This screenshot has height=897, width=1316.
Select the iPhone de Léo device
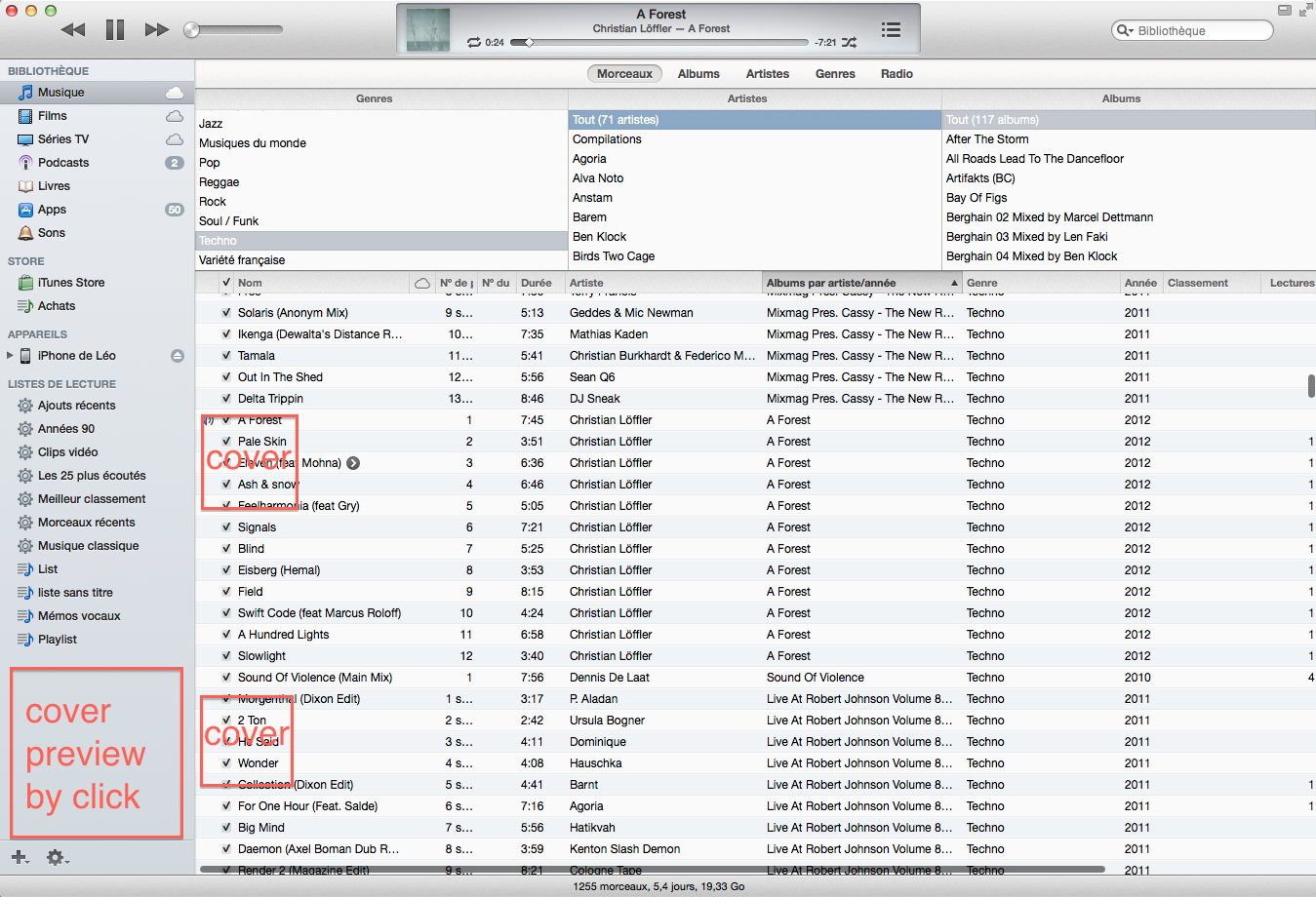coord(77,356)
